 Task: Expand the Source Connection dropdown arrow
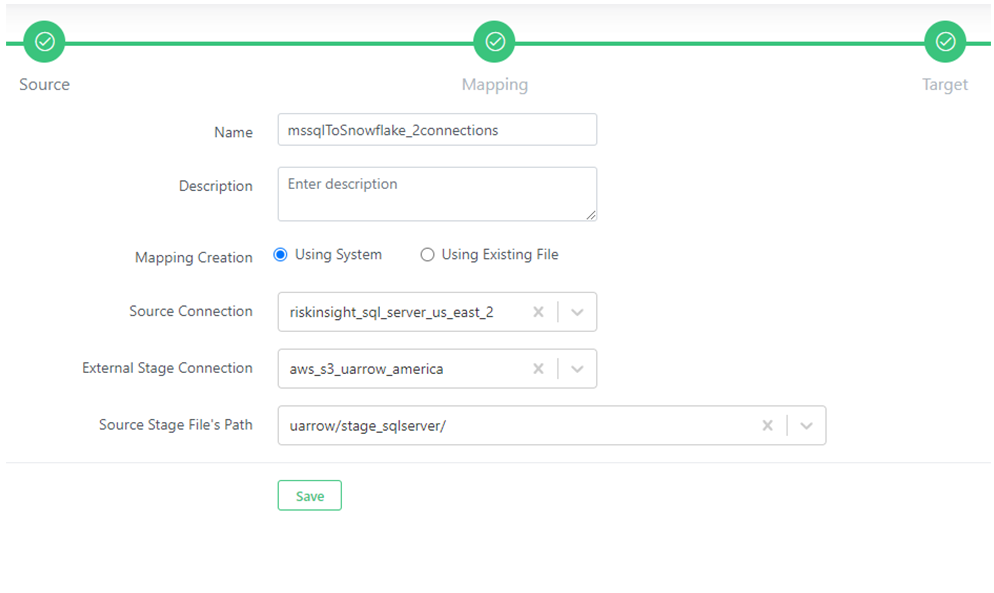pos(577,312)
